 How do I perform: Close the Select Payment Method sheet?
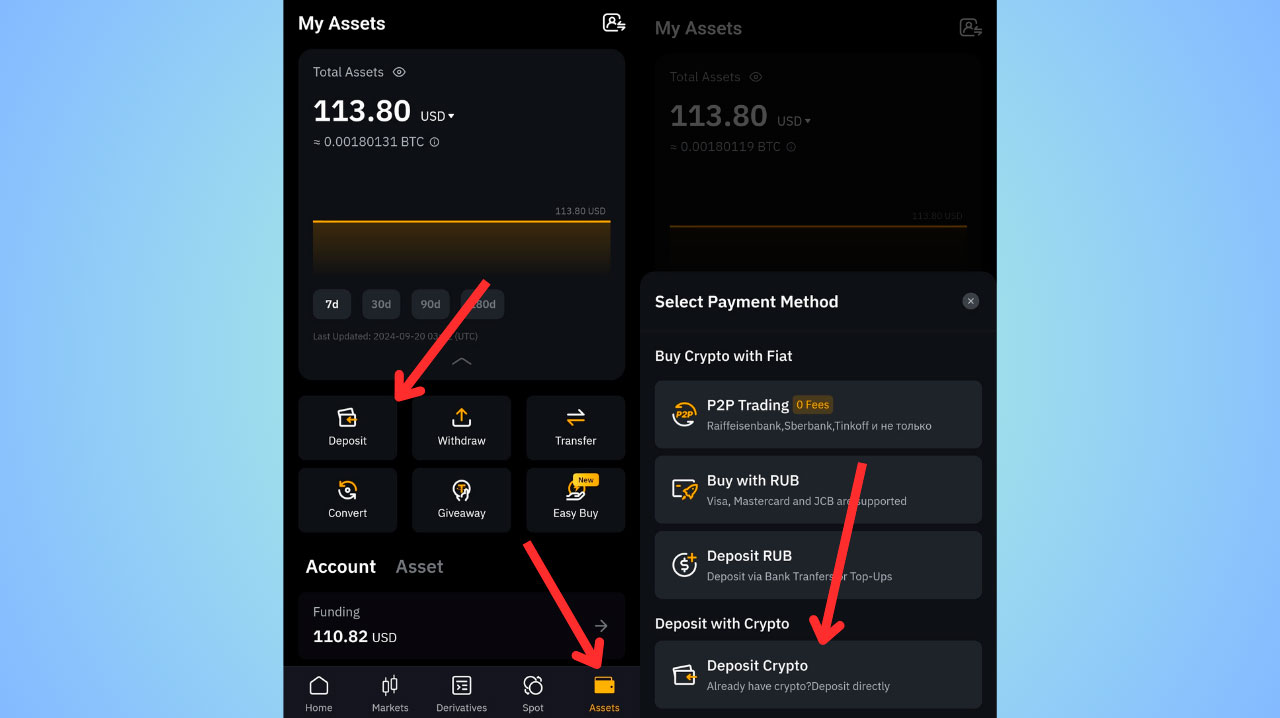click(970, 301)
